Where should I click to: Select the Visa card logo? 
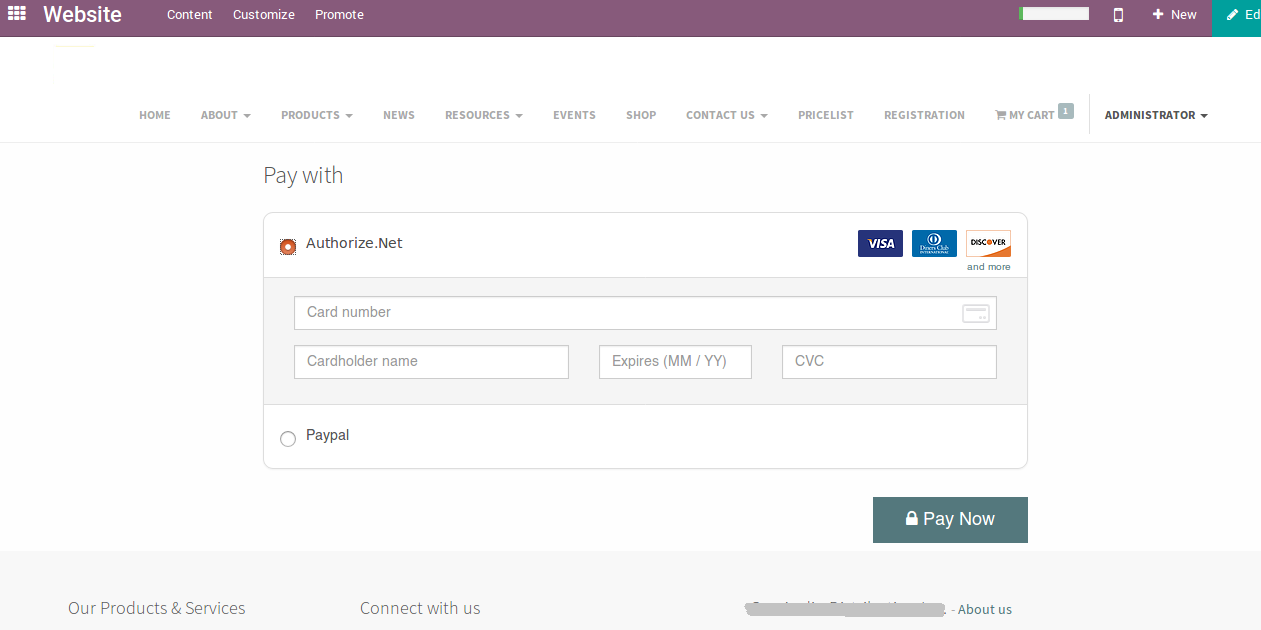pos(880,243)
